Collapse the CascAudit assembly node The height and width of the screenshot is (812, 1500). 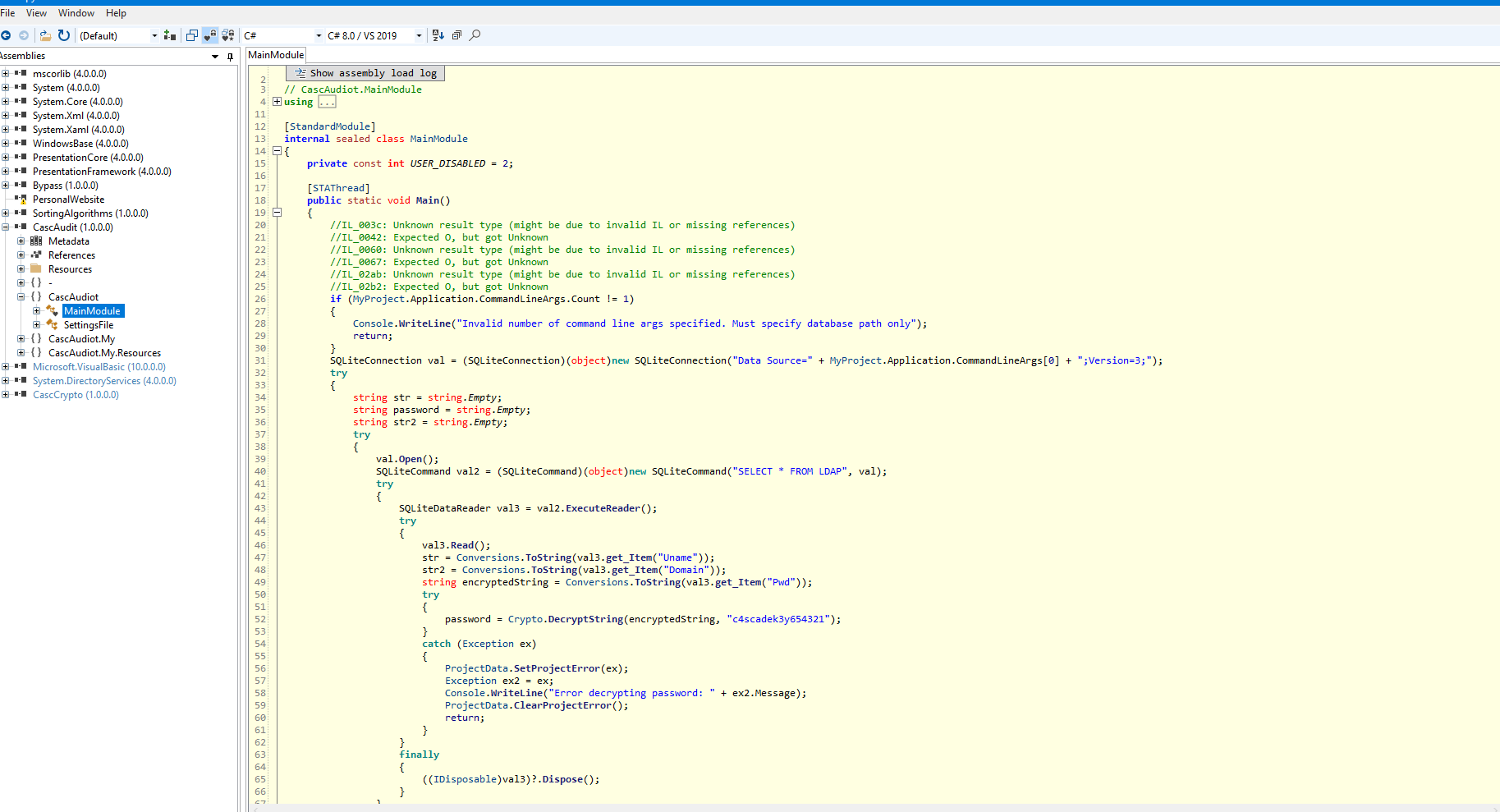pyautogui.click(x=6, y=227)
